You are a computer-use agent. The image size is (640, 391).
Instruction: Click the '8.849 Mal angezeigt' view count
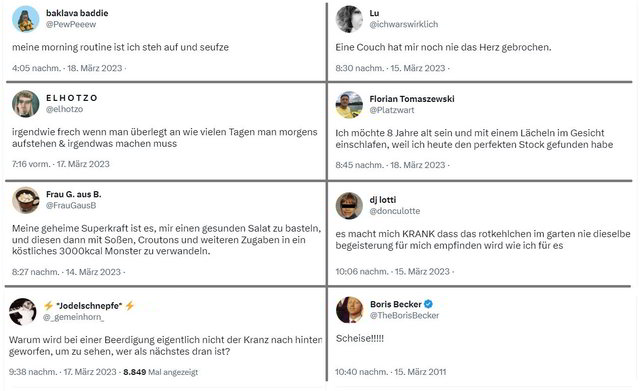[x=160, y=372]
